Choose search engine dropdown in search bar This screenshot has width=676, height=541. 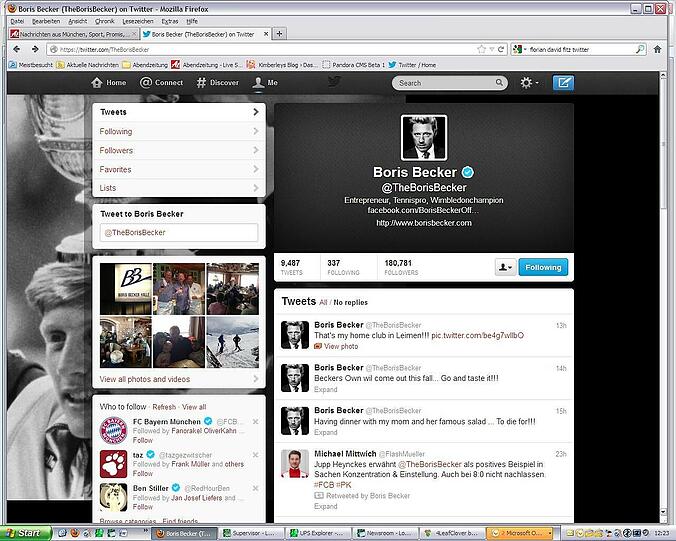pyautogui.click(x=520, y=49)
